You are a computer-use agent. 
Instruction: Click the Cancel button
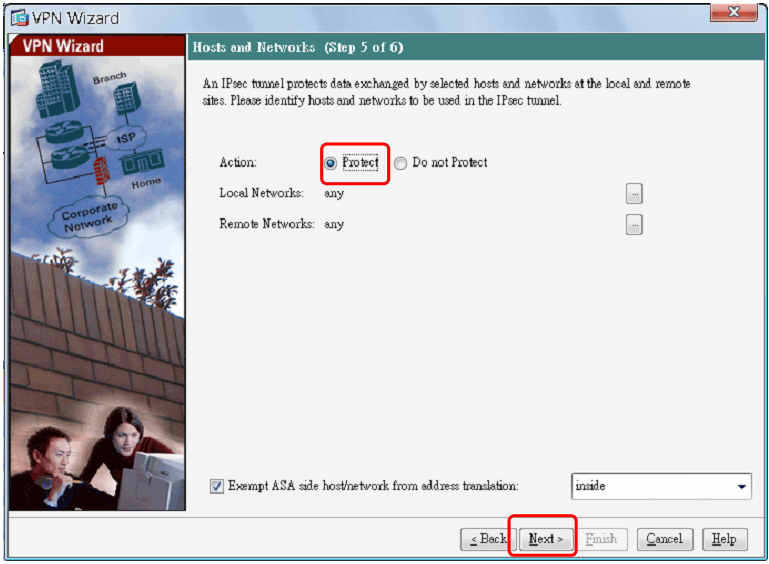click(x=665, y=539)
